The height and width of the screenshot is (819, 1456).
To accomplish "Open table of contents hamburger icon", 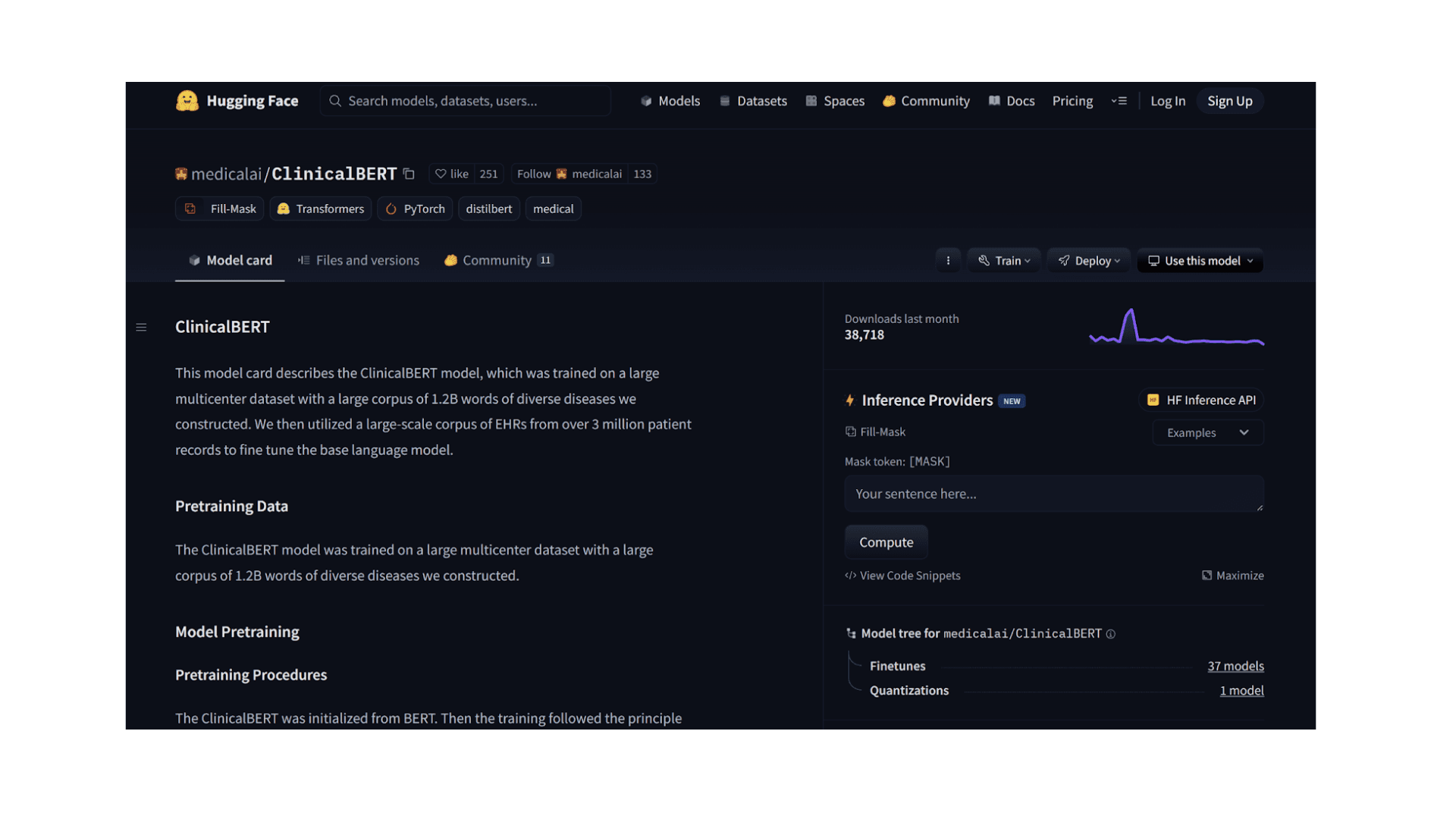I will coord(141,328).
